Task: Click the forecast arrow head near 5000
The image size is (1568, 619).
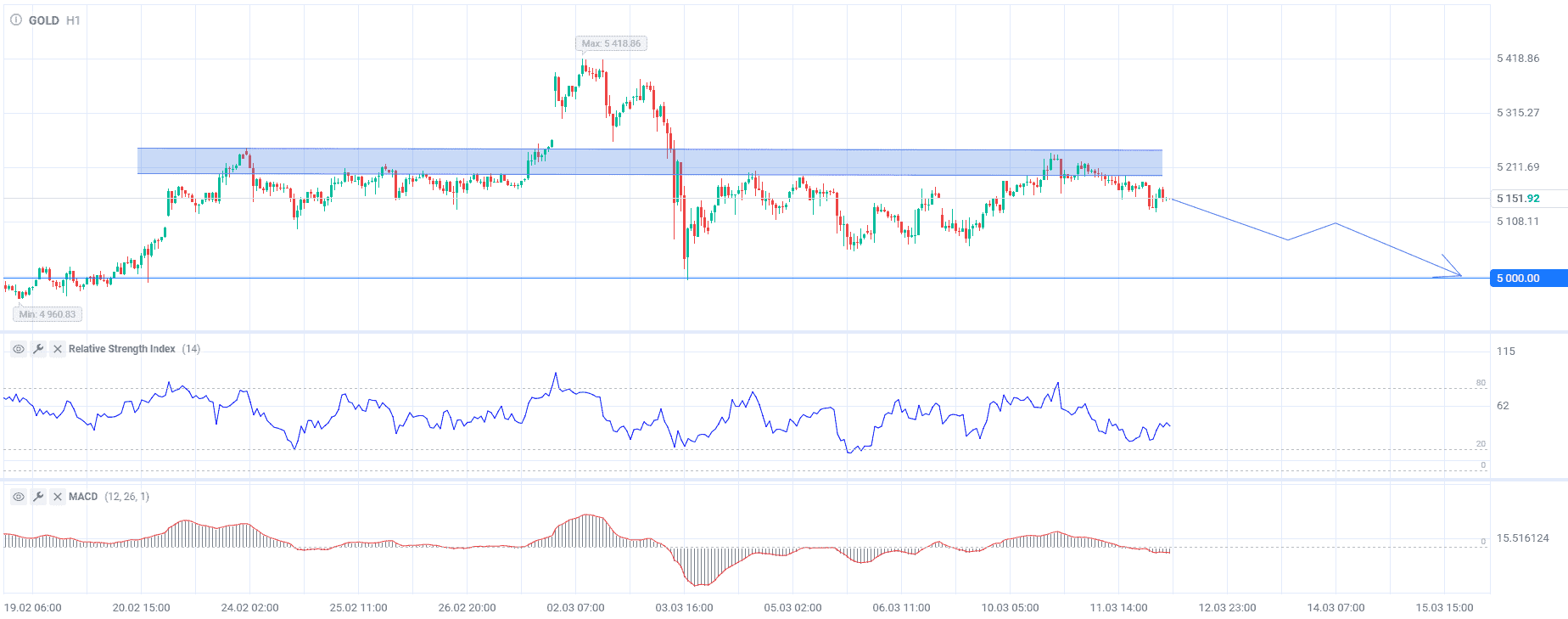Action: [x=1458, y=273]
